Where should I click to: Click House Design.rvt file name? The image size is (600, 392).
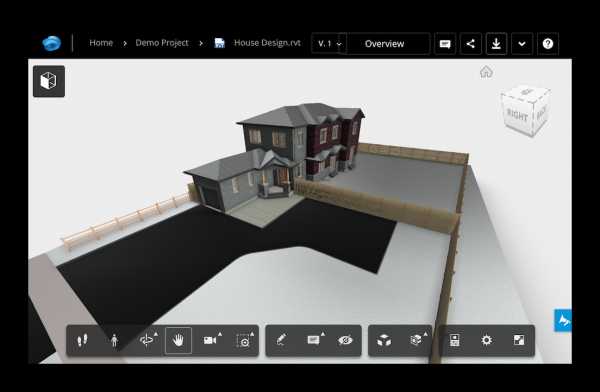[x=267, y=43]
